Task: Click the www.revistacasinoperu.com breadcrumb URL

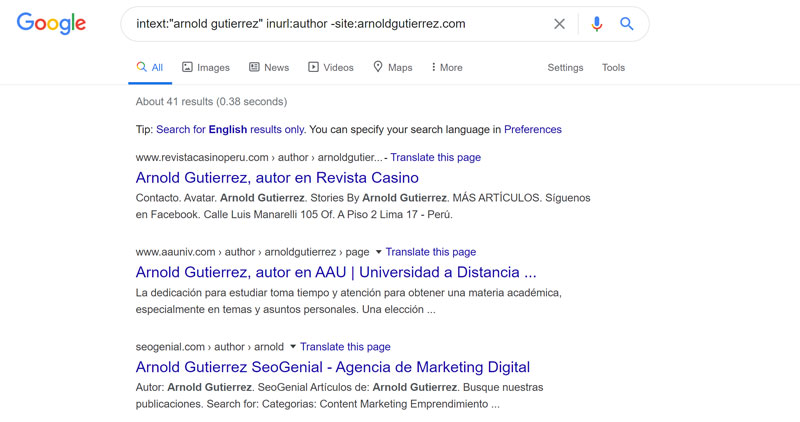Action: click(x=259, y=157)
